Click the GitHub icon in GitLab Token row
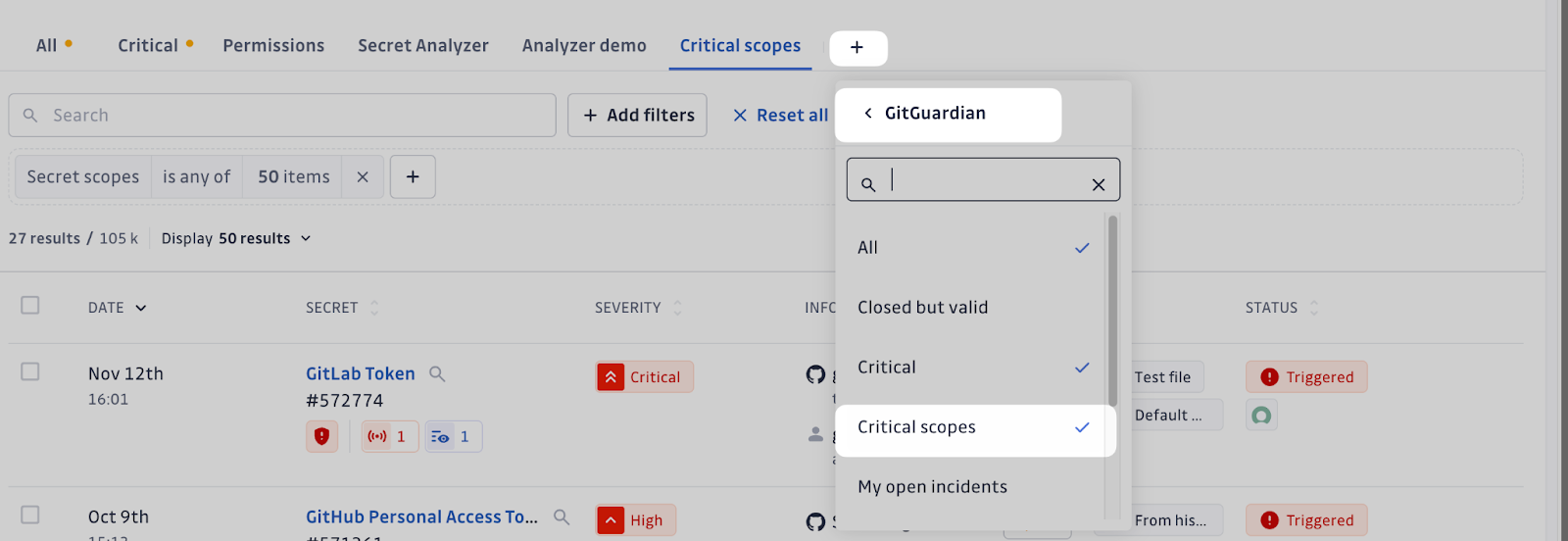The width and height of the screenshot is (1568, 541). [x=815, y=374]
